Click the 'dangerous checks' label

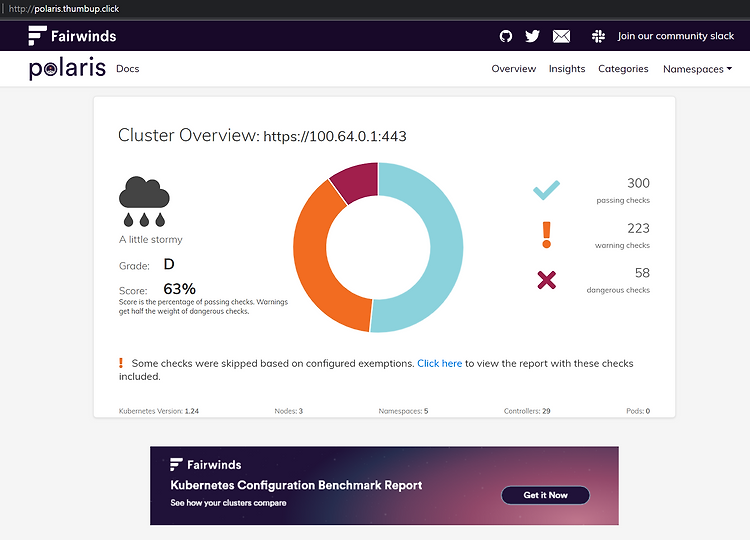pyautogui.click(x=618, y=290)
